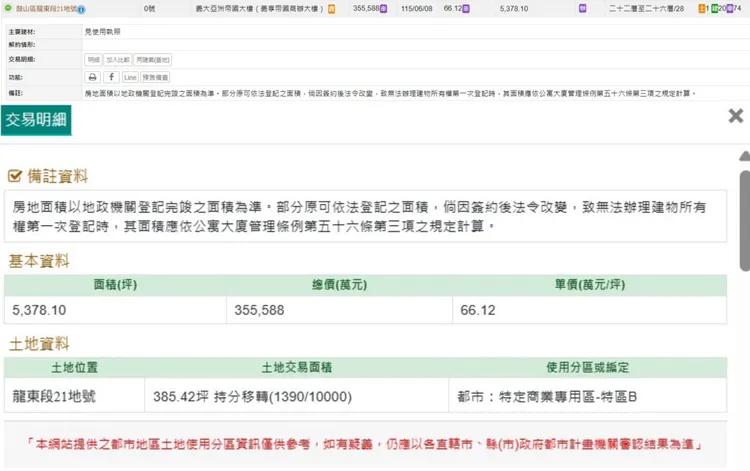
Task: Close the 交易明細 panel with X
Action: pos(736,116)
